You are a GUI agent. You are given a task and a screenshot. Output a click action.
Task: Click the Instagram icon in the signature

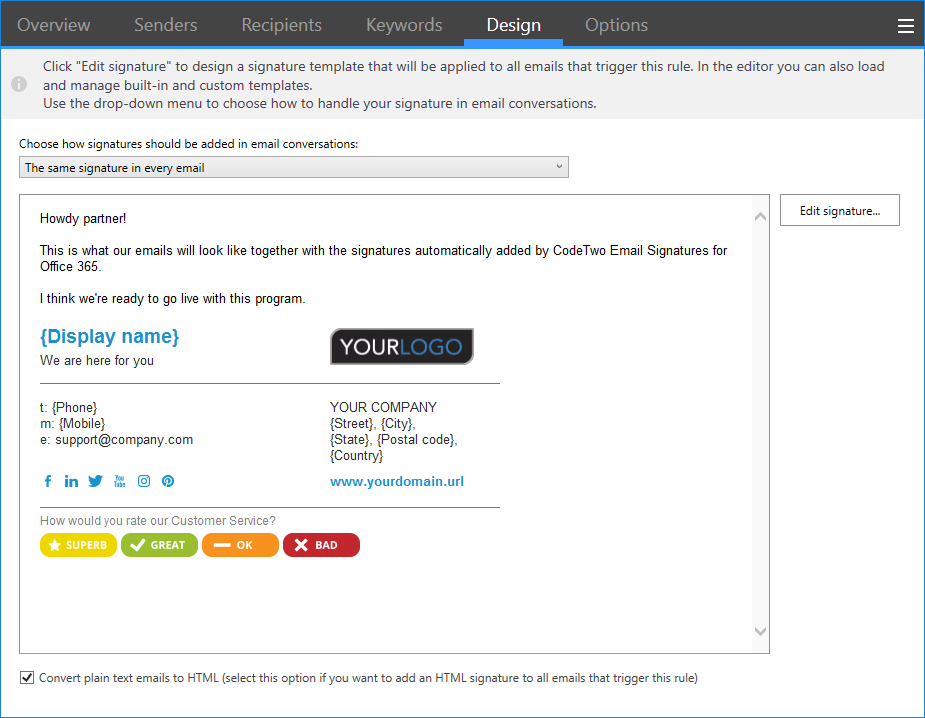pyautogui.click(x=144, y=481)
